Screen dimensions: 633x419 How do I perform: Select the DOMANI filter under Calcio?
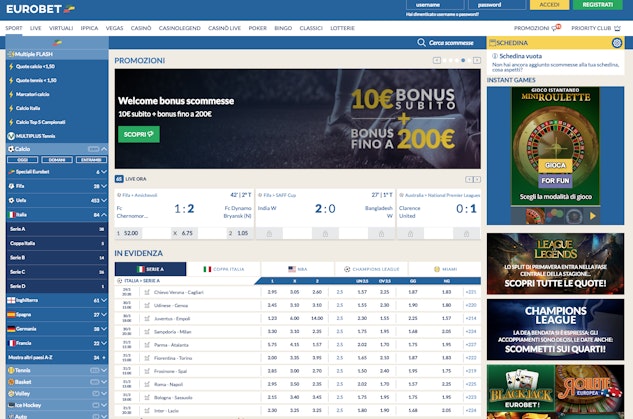point(57,160)
